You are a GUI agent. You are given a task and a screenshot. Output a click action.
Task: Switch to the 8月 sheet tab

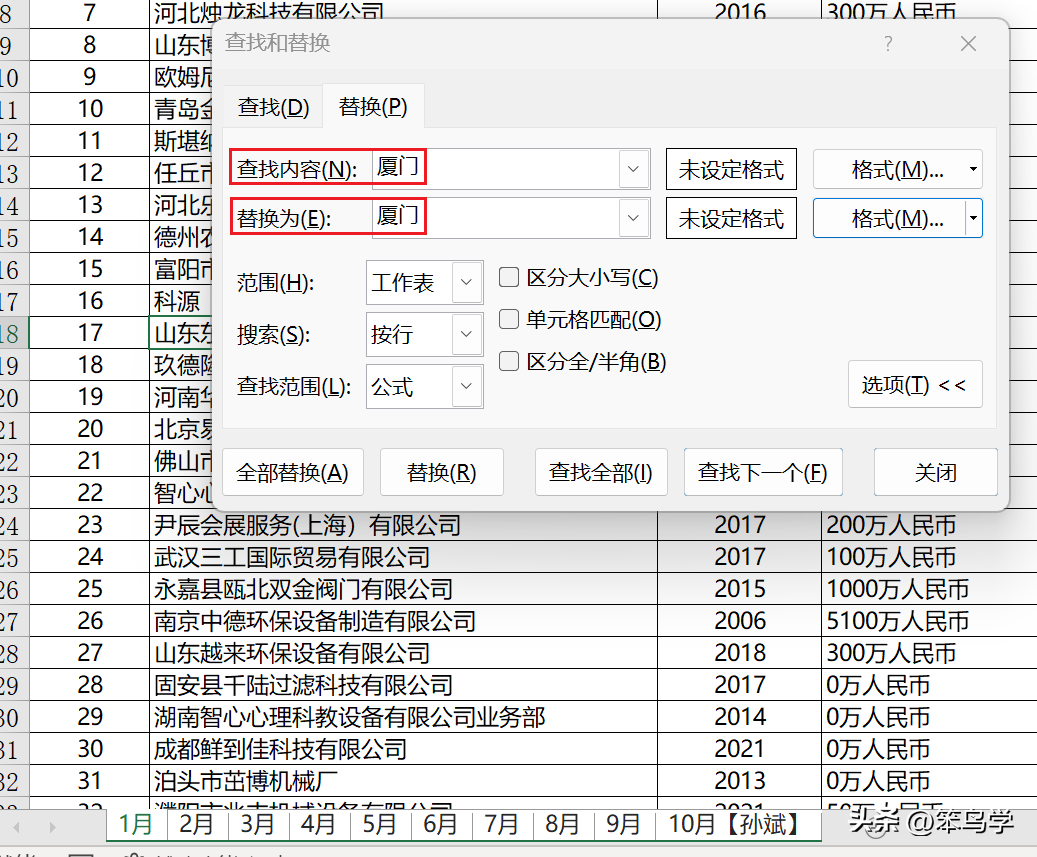pos(562,825)
